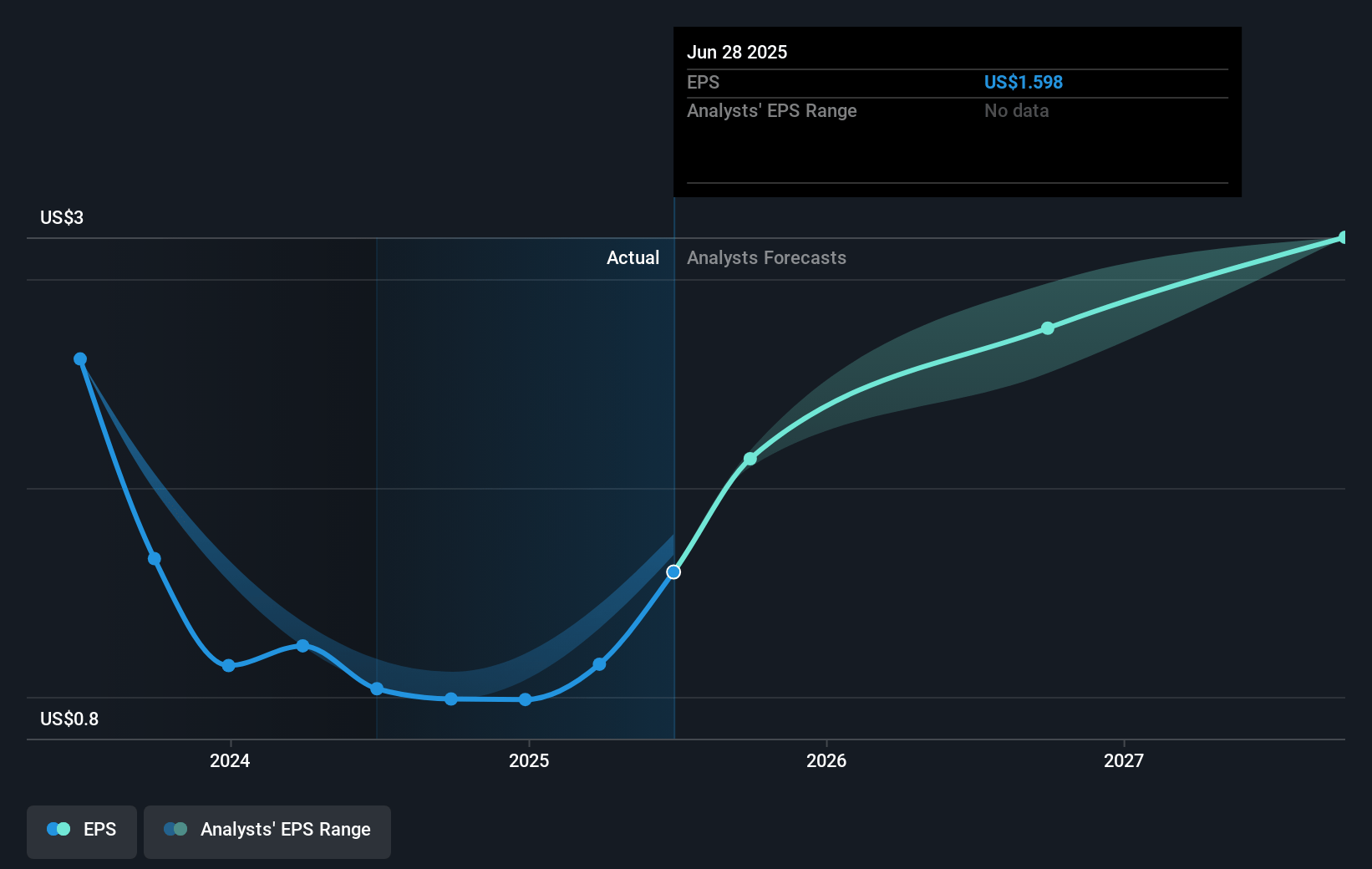Click the Jun 28 2025 tooltip date

[737, 52]
